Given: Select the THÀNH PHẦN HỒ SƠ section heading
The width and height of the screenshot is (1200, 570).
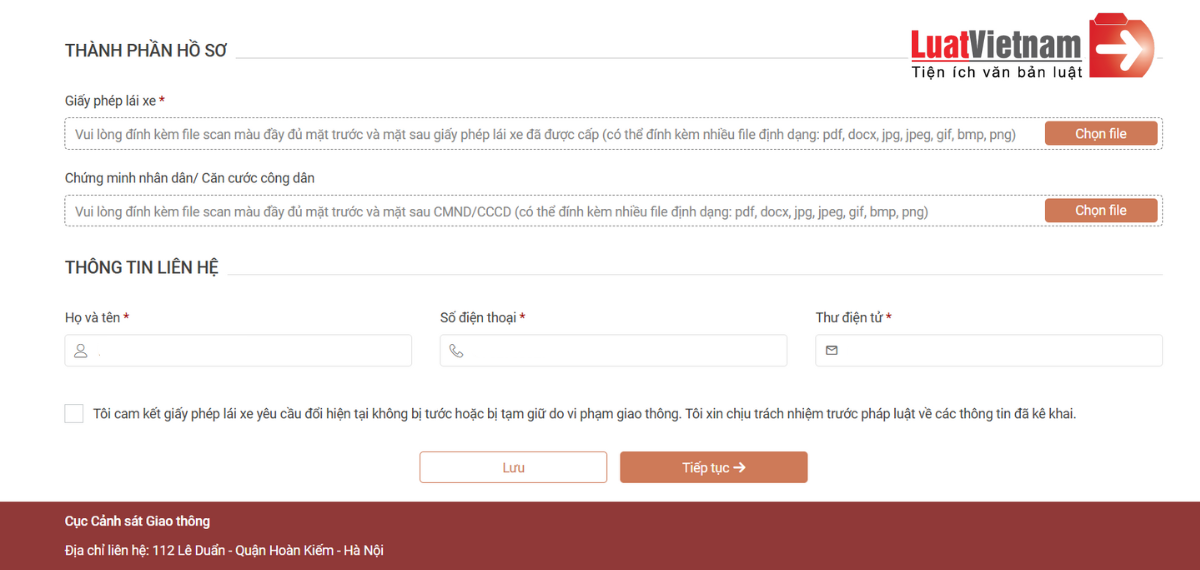Looking at the screenshot, I should [146, 51].
